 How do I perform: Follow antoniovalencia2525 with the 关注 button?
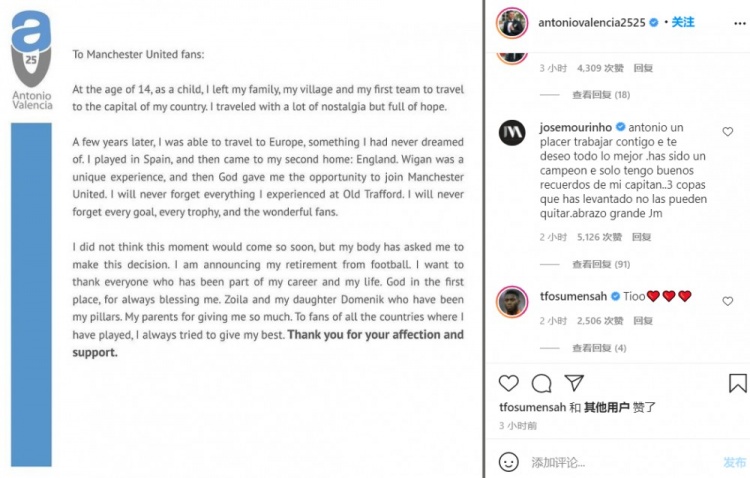[x=683, y=21]
